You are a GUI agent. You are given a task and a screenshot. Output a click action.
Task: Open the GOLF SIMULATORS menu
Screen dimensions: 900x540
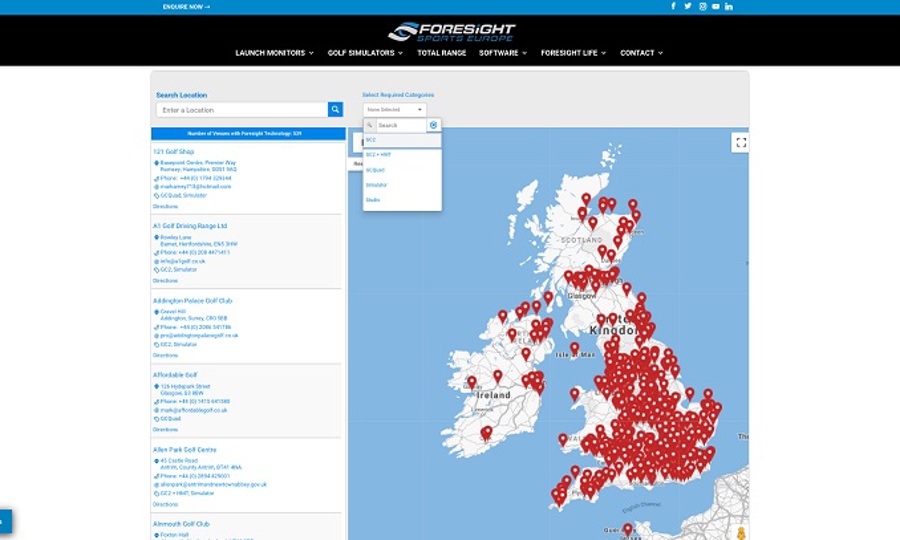coord(365,53)
